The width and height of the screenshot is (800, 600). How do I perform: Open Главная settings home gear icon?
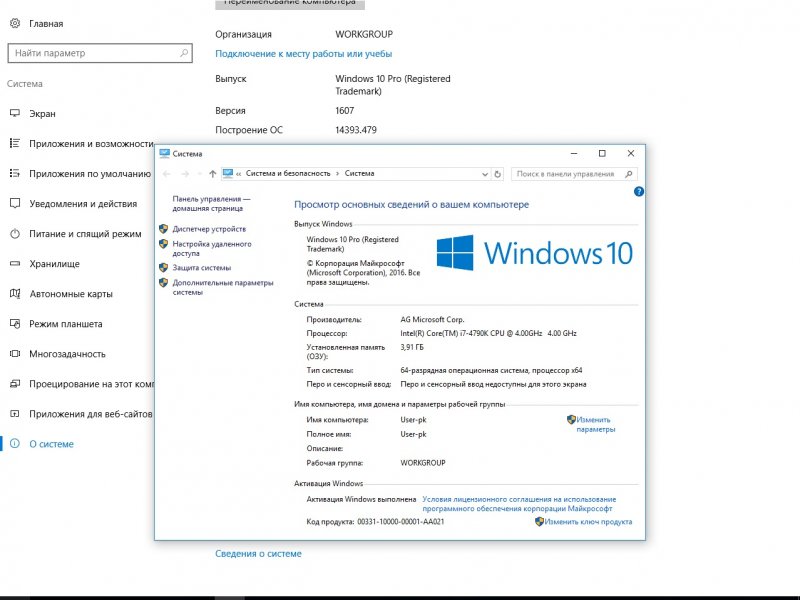point(15,23)
